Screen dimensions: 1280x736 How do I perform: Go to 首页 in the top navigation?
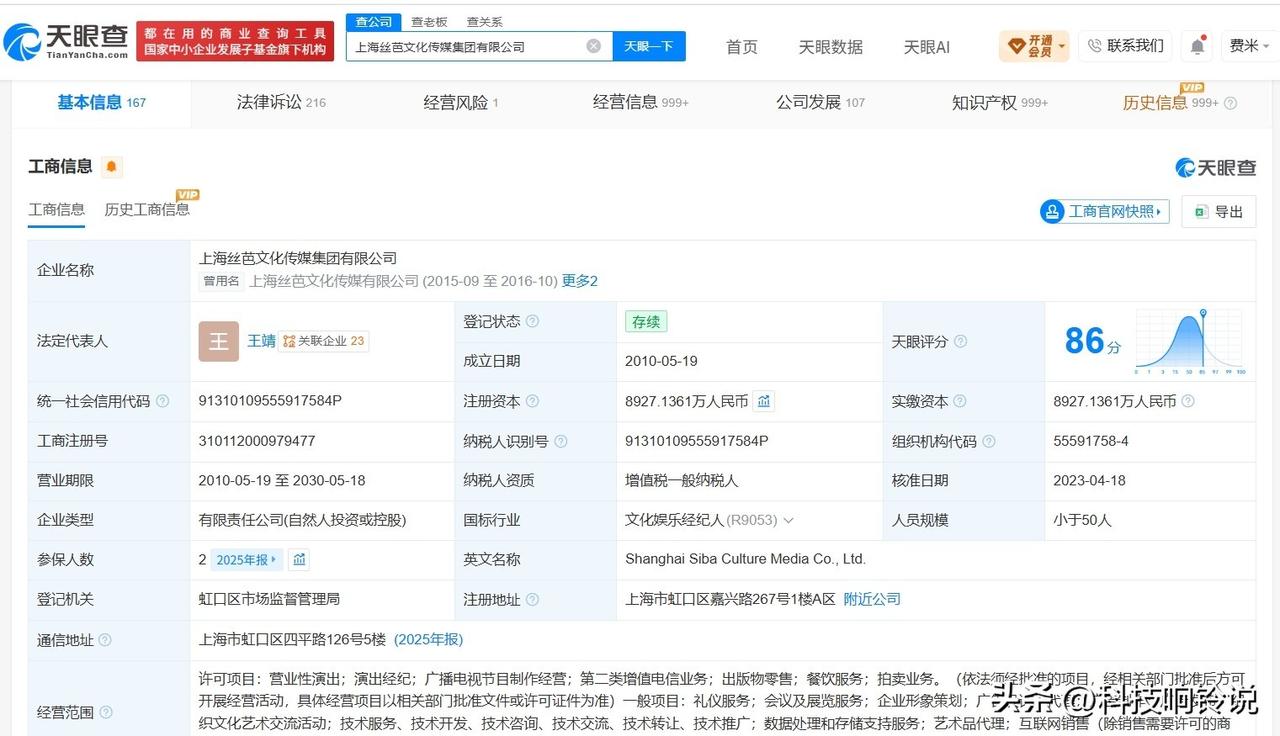pyautogui.click(x=742, y=47)
